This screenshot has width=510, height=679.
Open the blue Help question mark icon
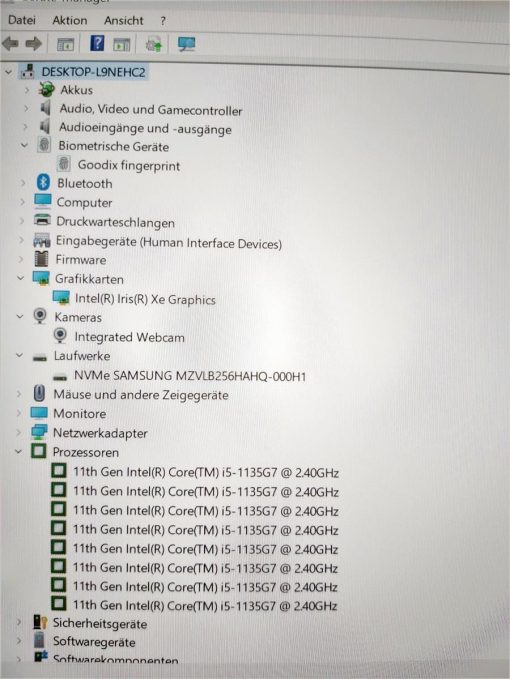(x=97, y=43)
